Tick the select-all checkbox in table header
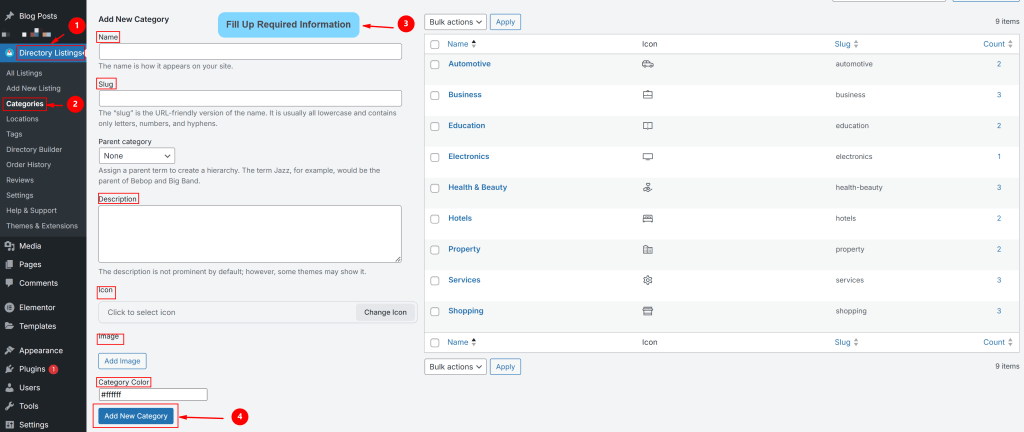This screenshot has width=1024, height=432. point(435,44)
